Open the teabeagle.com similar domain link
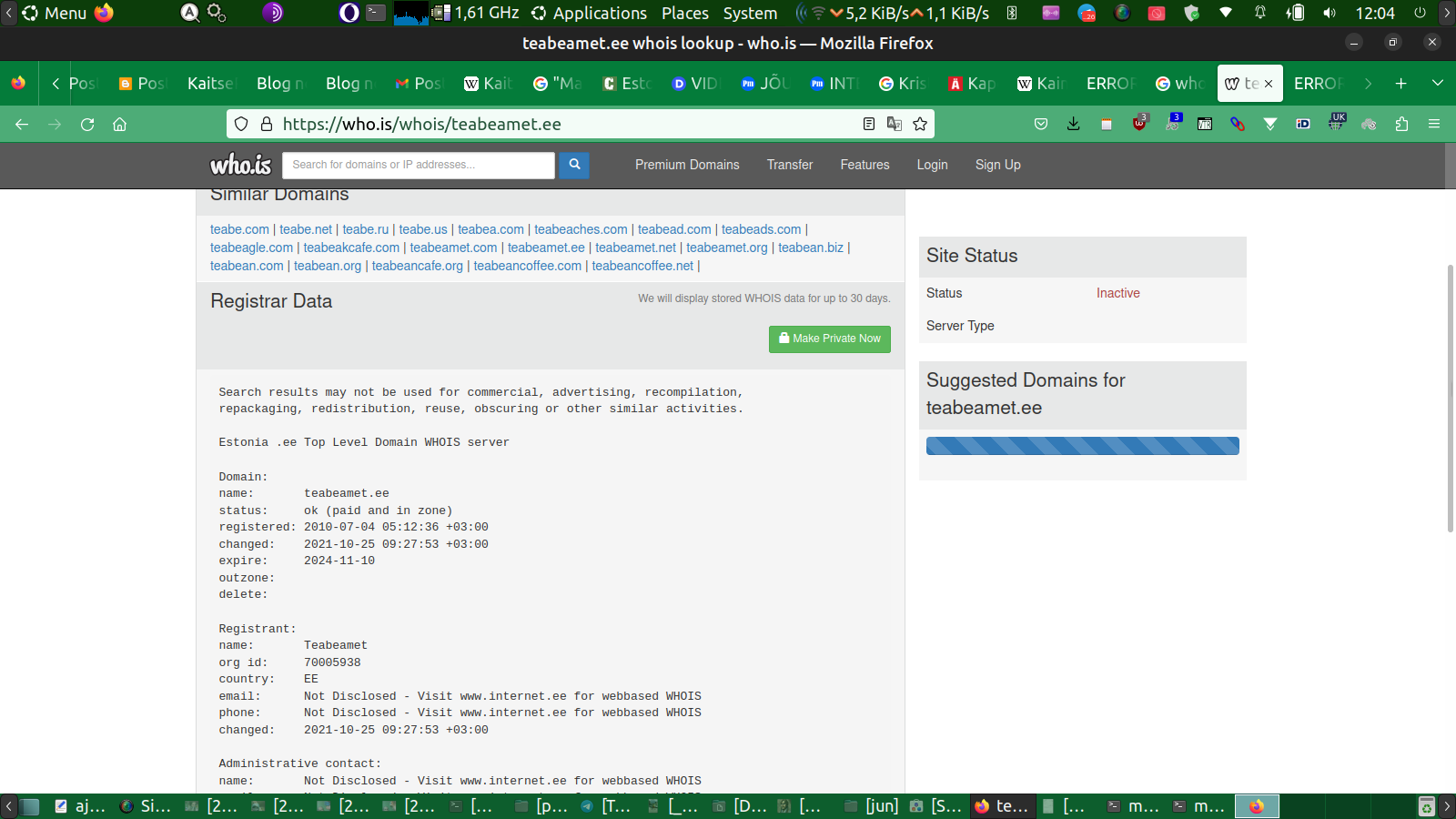The width and height of the screenshot is (1456, 819). (251, 248)
